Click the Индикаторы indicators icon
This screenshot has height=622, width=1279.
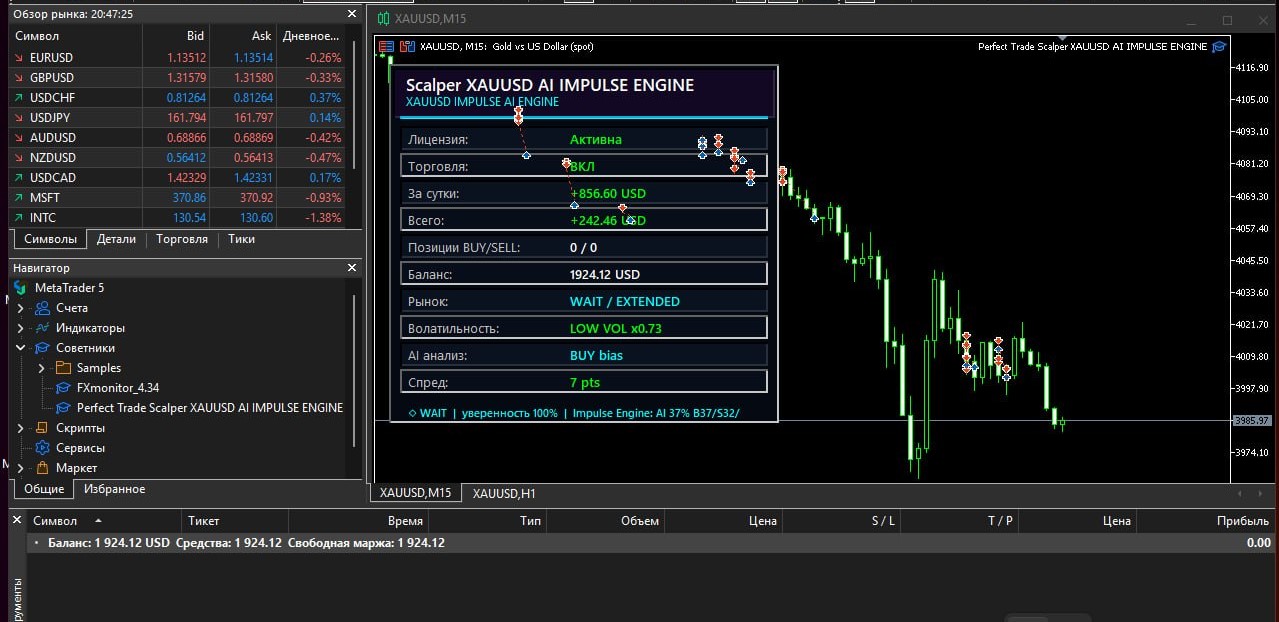pyautogui.click(x=42, y=328)
